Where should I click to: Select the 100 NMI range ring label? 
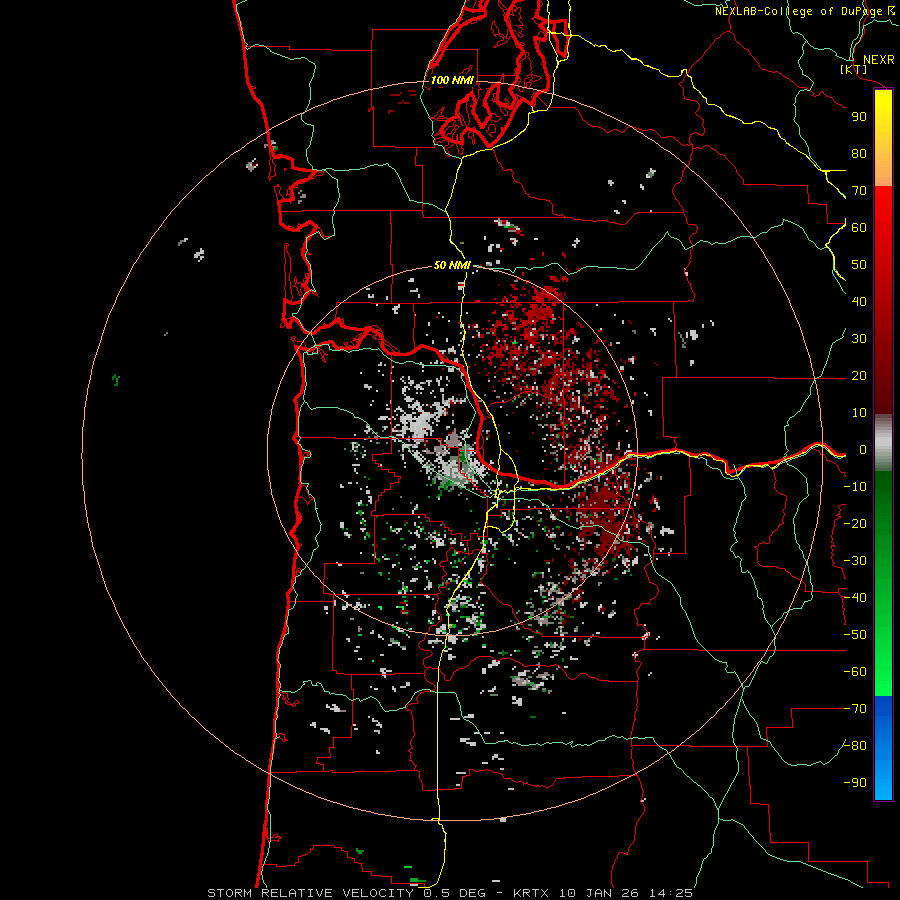click(452, 80)
